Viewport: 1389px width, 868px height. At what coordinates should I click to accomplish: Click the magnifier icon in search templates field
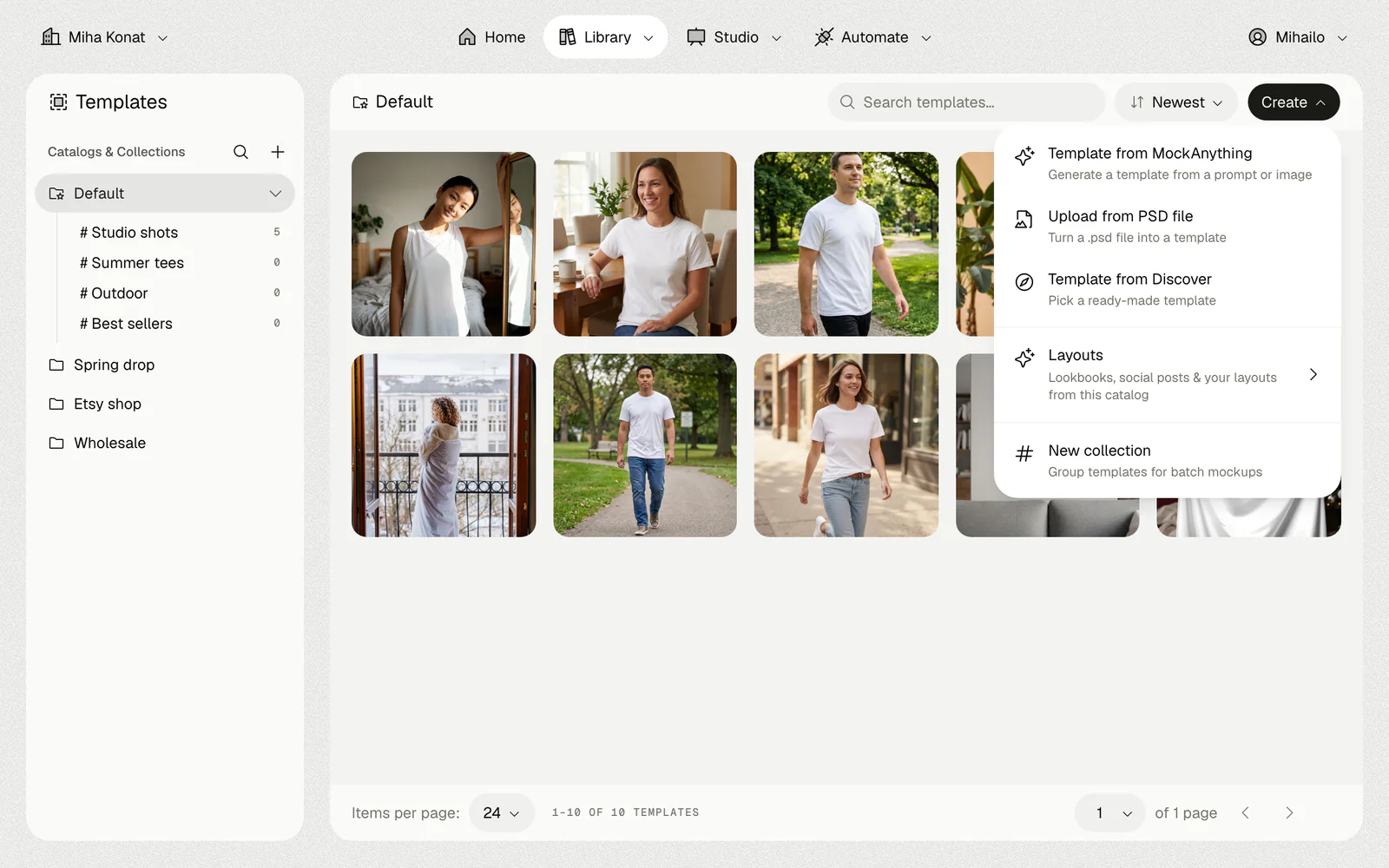pyautogui.click(x=847, y=102)
